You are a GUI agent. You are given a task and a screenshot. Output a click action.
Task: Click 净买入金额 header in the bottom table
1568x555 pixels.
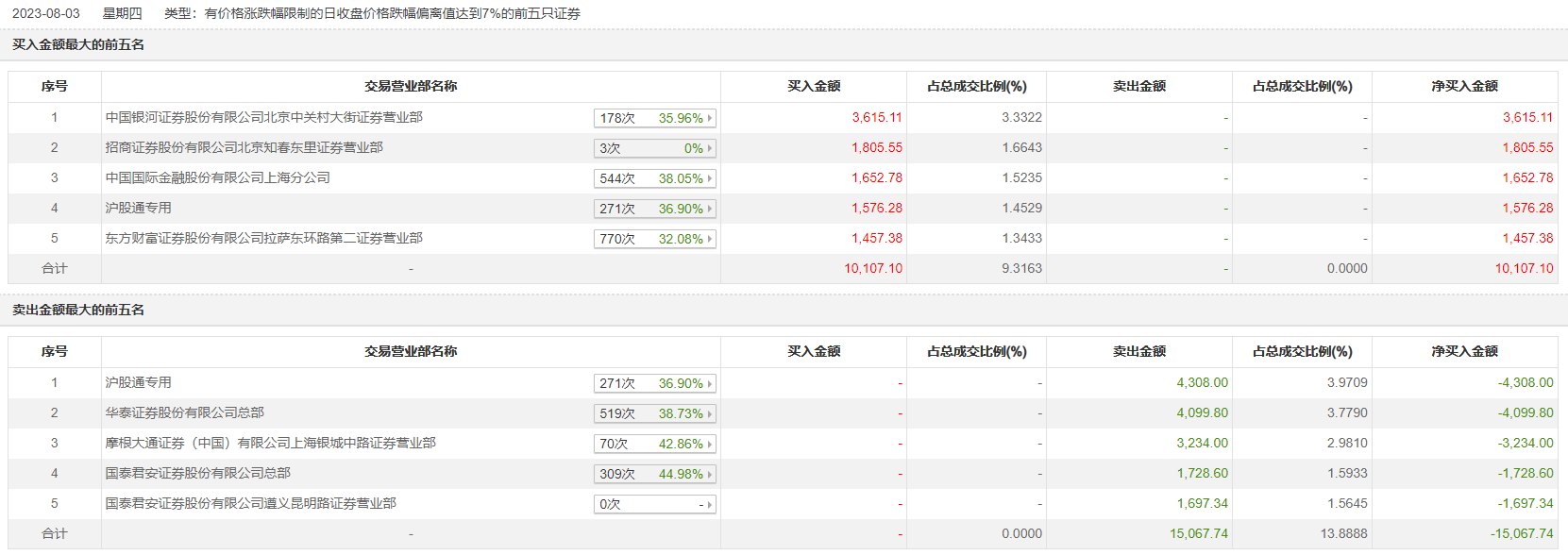[x=1464, y=352]
